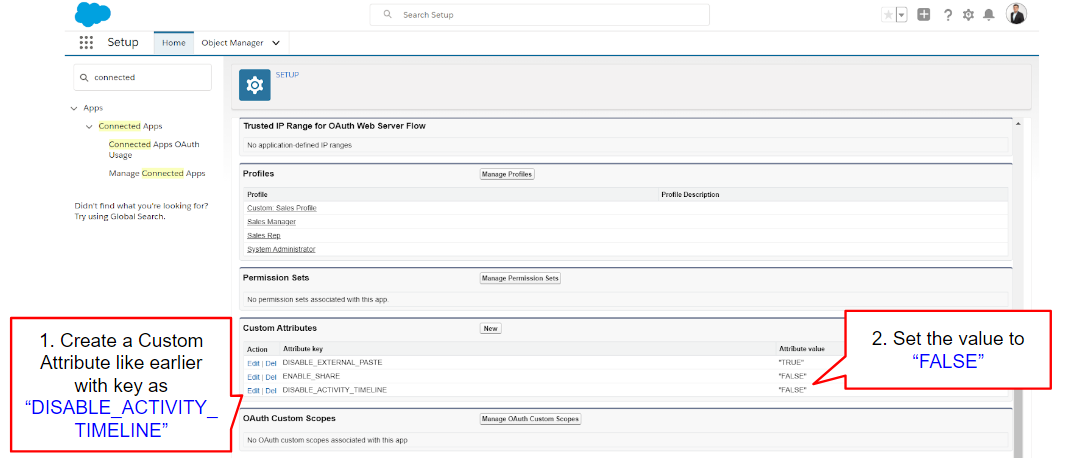Edit the DISABLE_EXTERNAL_PASTE attribute
This screenshot has height=458, width=1067.
point(253,363)
